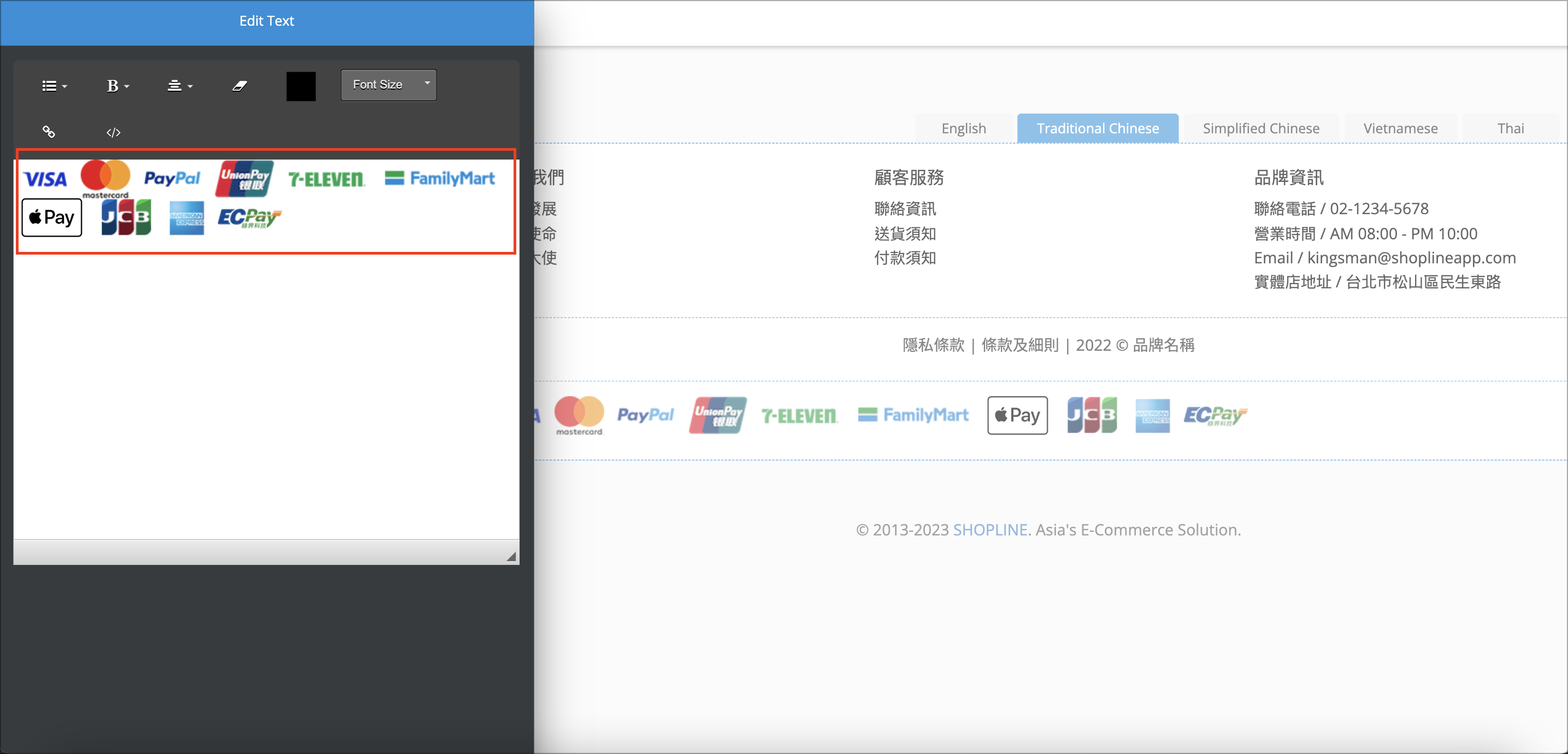Switch to the Traditional Chinese tab

click(x=1098, y=128)
